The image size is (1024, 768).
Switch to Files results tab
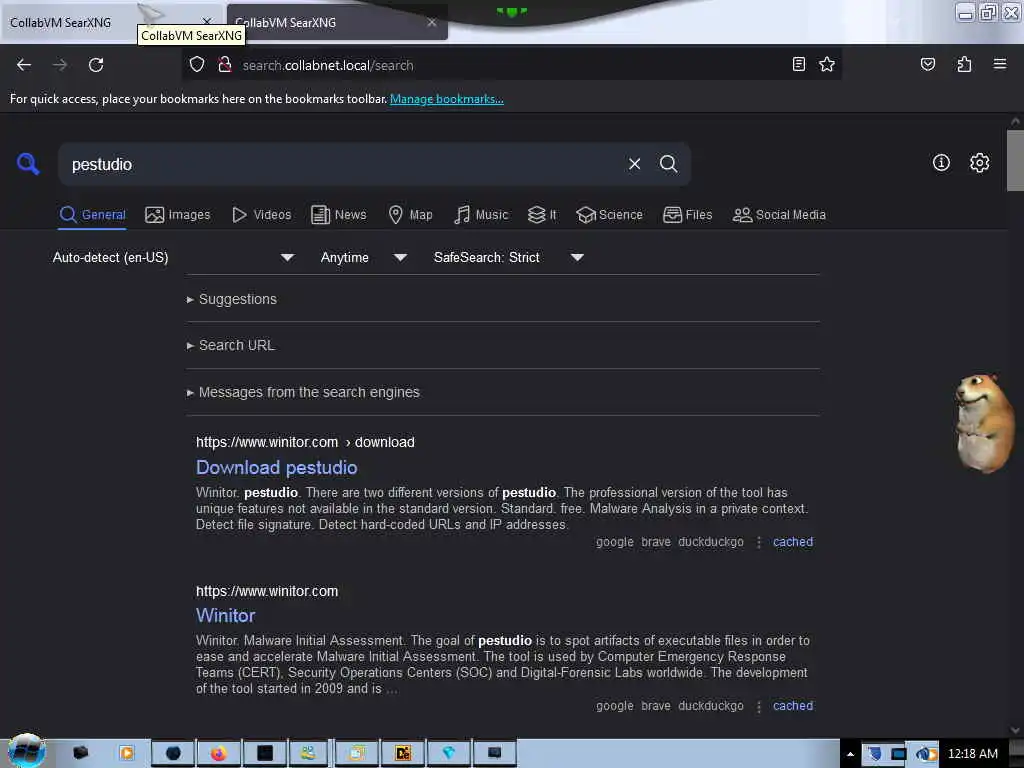tap(687, 215)
